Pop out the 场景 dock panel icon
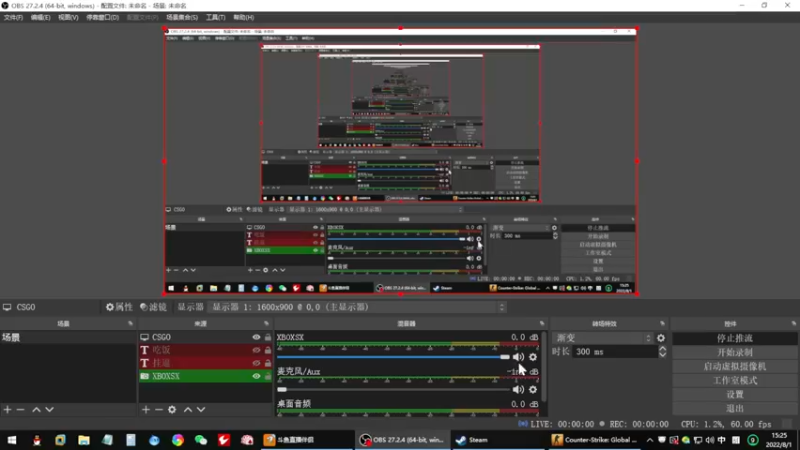Image resolution: width=800 pixels, height=450 pixels. (x=130, y=323)
